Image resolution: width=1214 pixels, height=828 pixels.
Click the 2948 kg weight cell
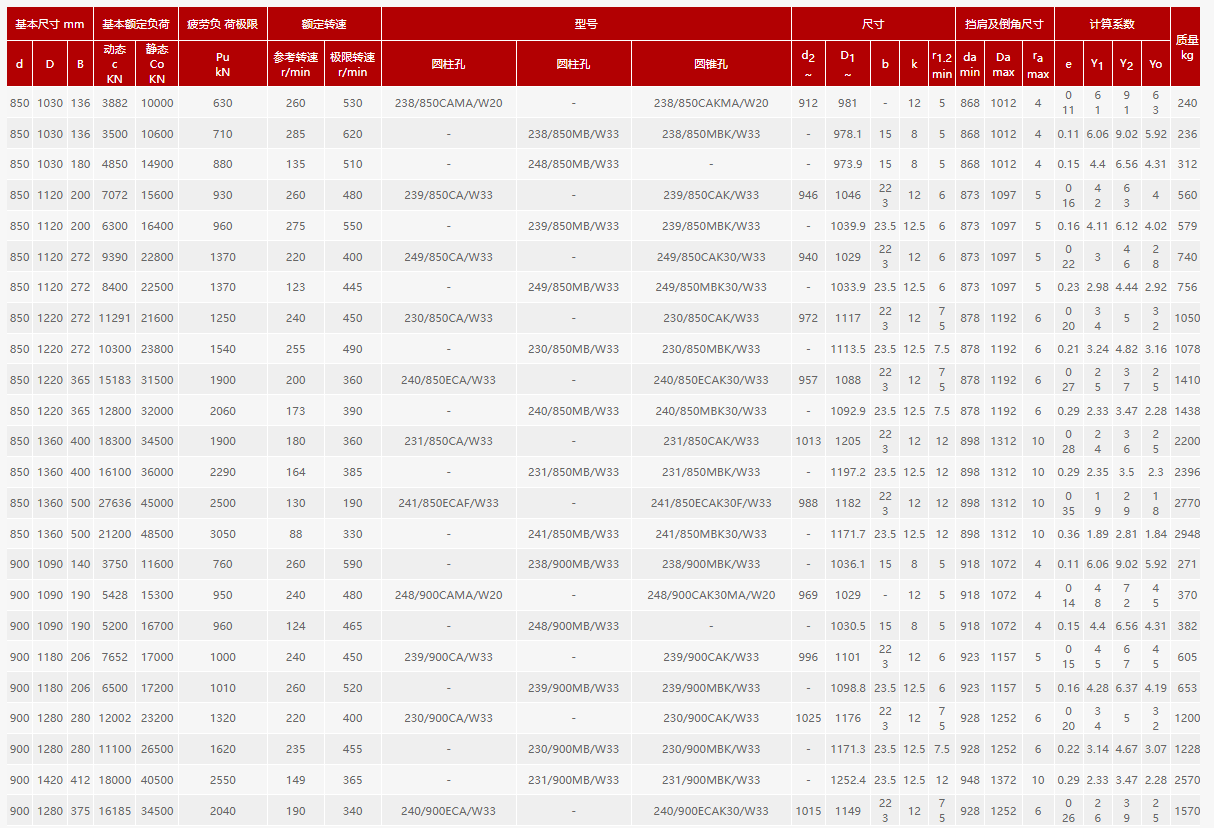point(1186,534)
